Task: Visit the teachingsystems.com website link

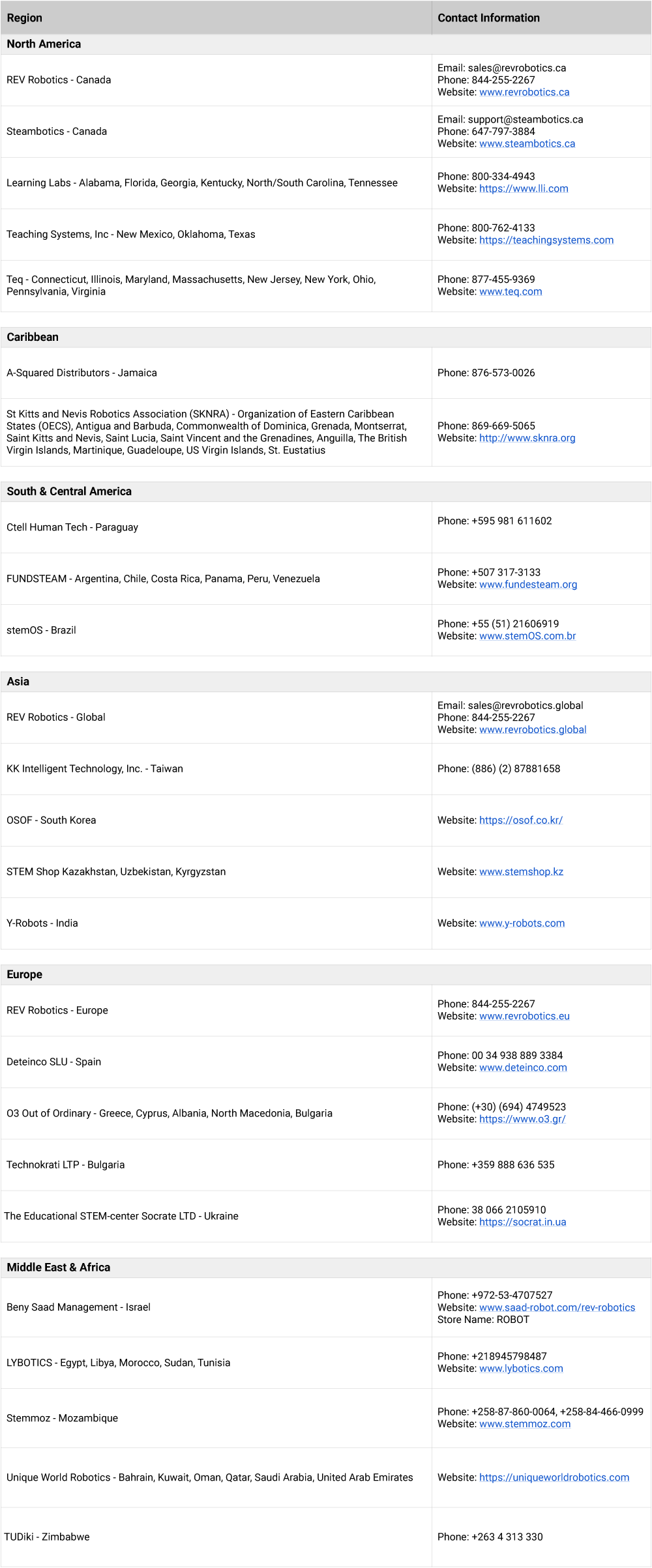Action: [546, 240]
